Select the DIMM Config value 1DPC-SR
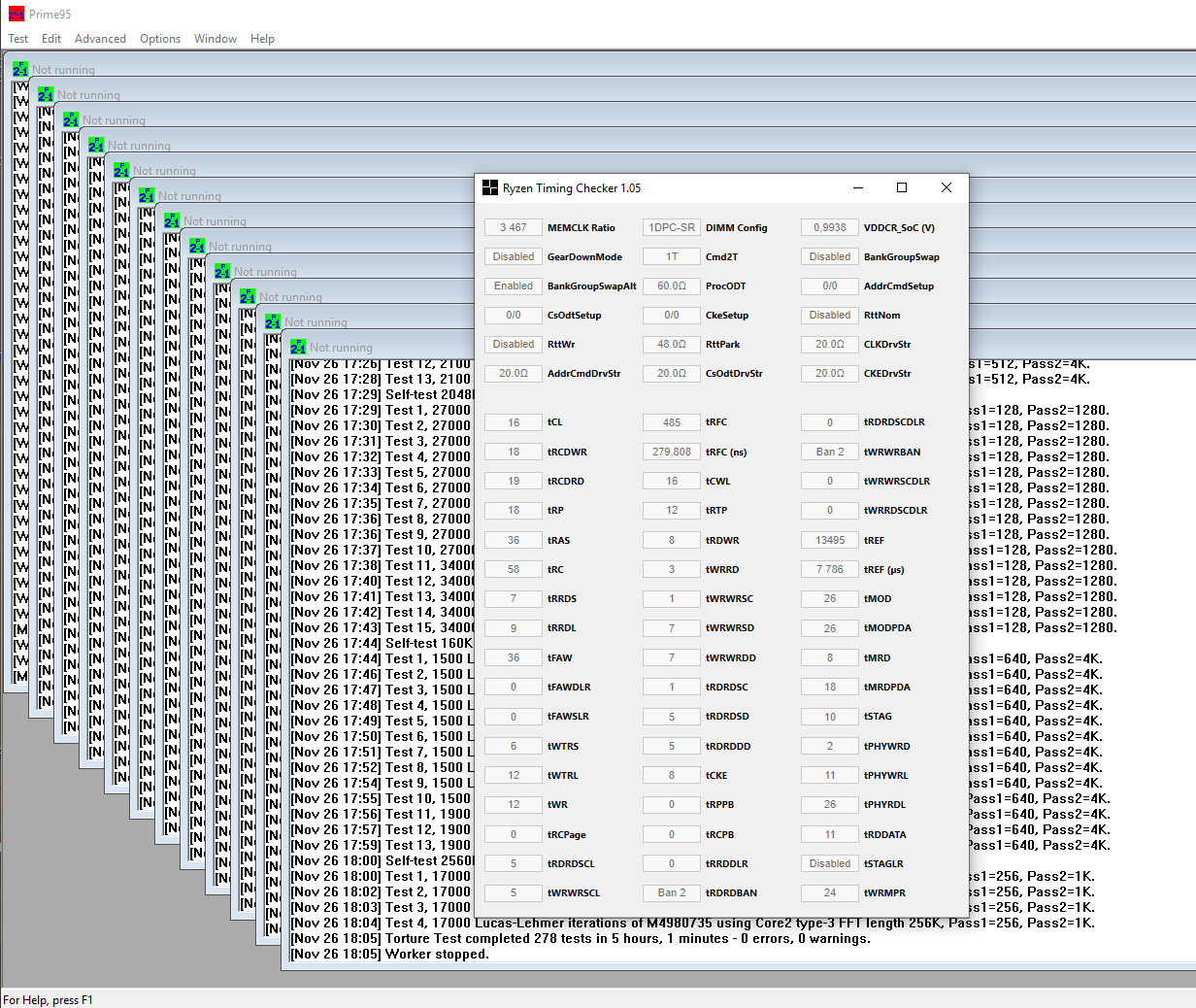This screenshot has height=1008, width=1196. 672,227
